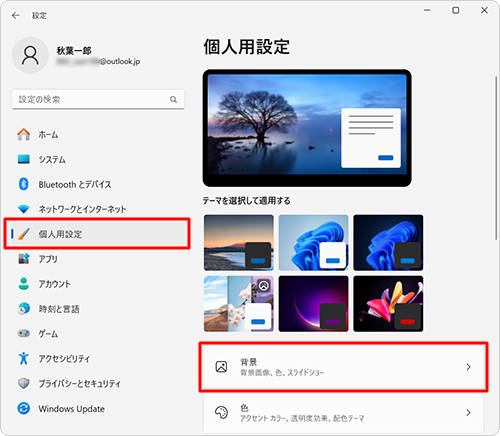Open the アカウント settings page
Image resolution: width=500 pixels, height=436 pixels.
[97, 284]
